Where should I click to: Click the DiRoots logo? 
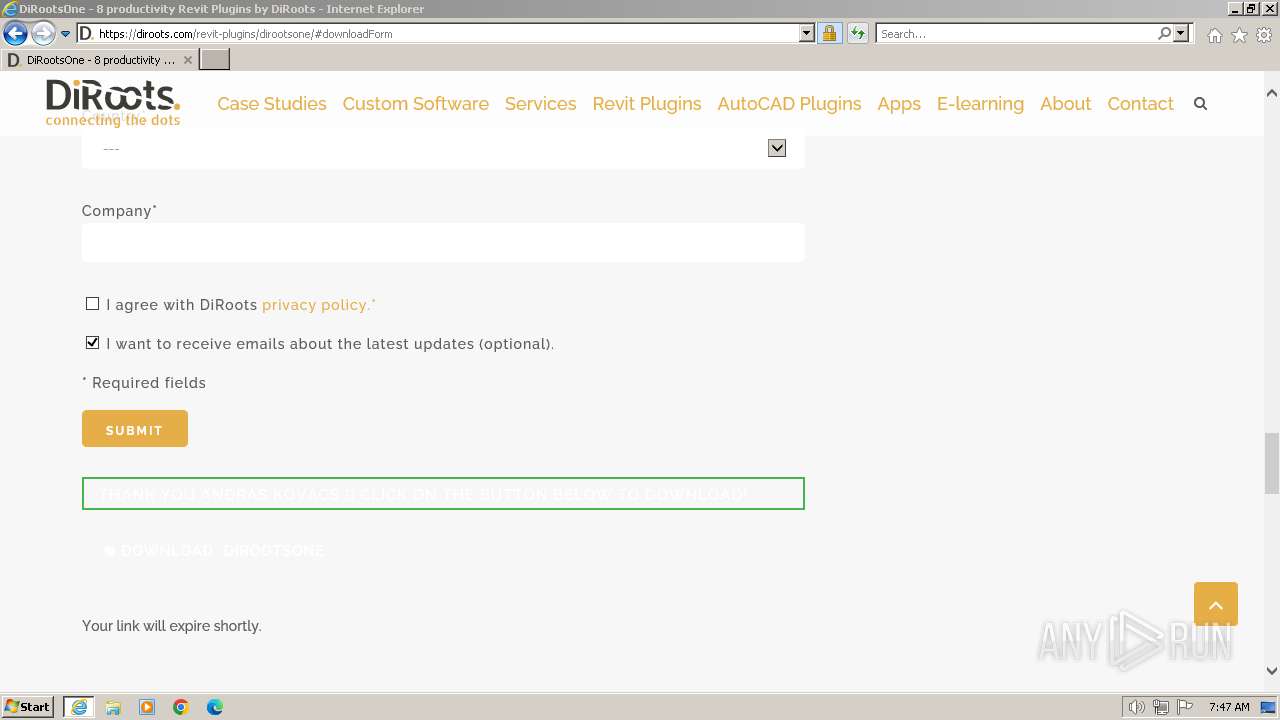pos(113,103)
